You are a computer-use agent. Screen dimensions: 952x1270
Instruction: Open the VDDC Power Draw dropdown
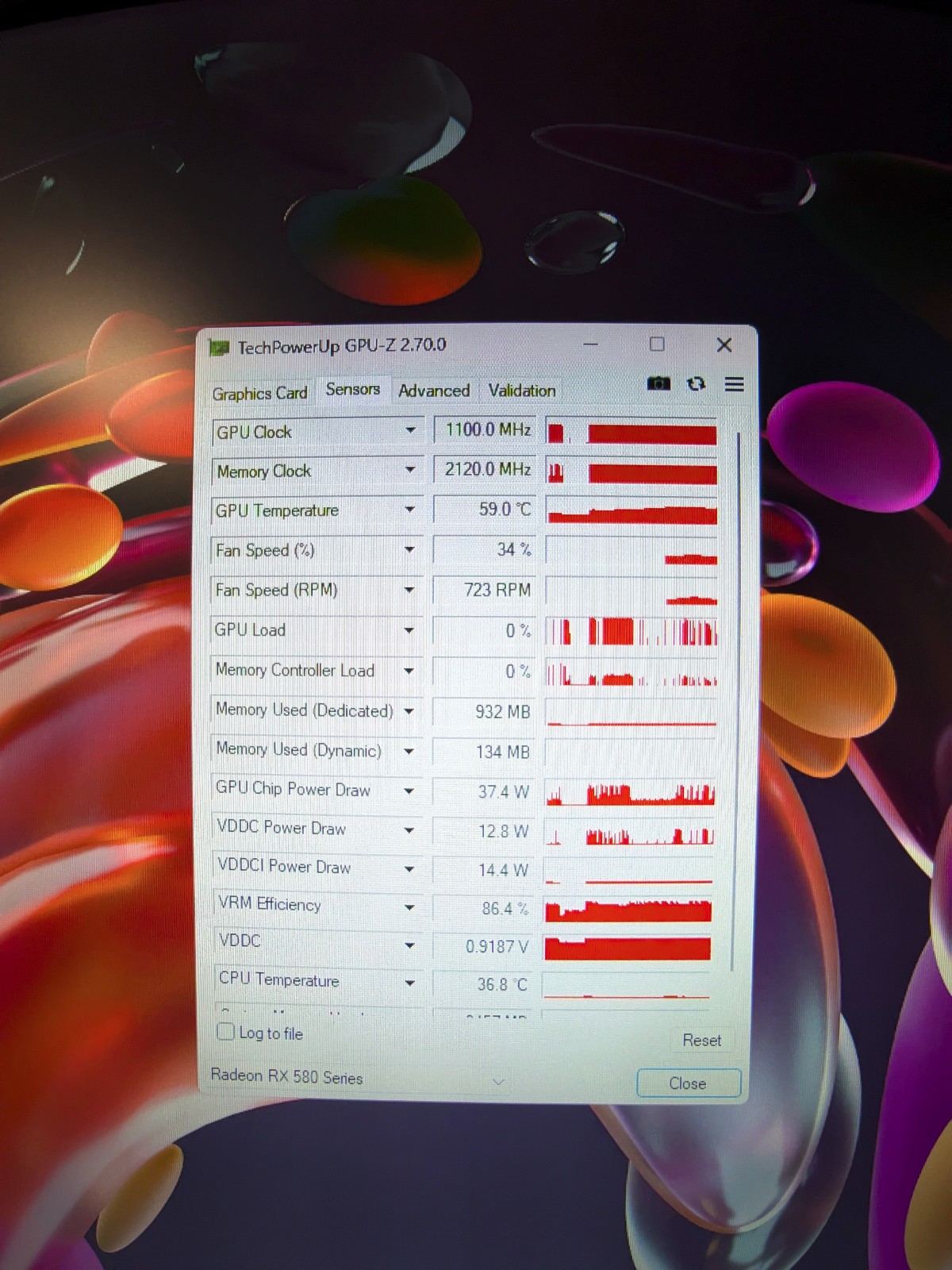pyautogui.click(x=409, y=830)
